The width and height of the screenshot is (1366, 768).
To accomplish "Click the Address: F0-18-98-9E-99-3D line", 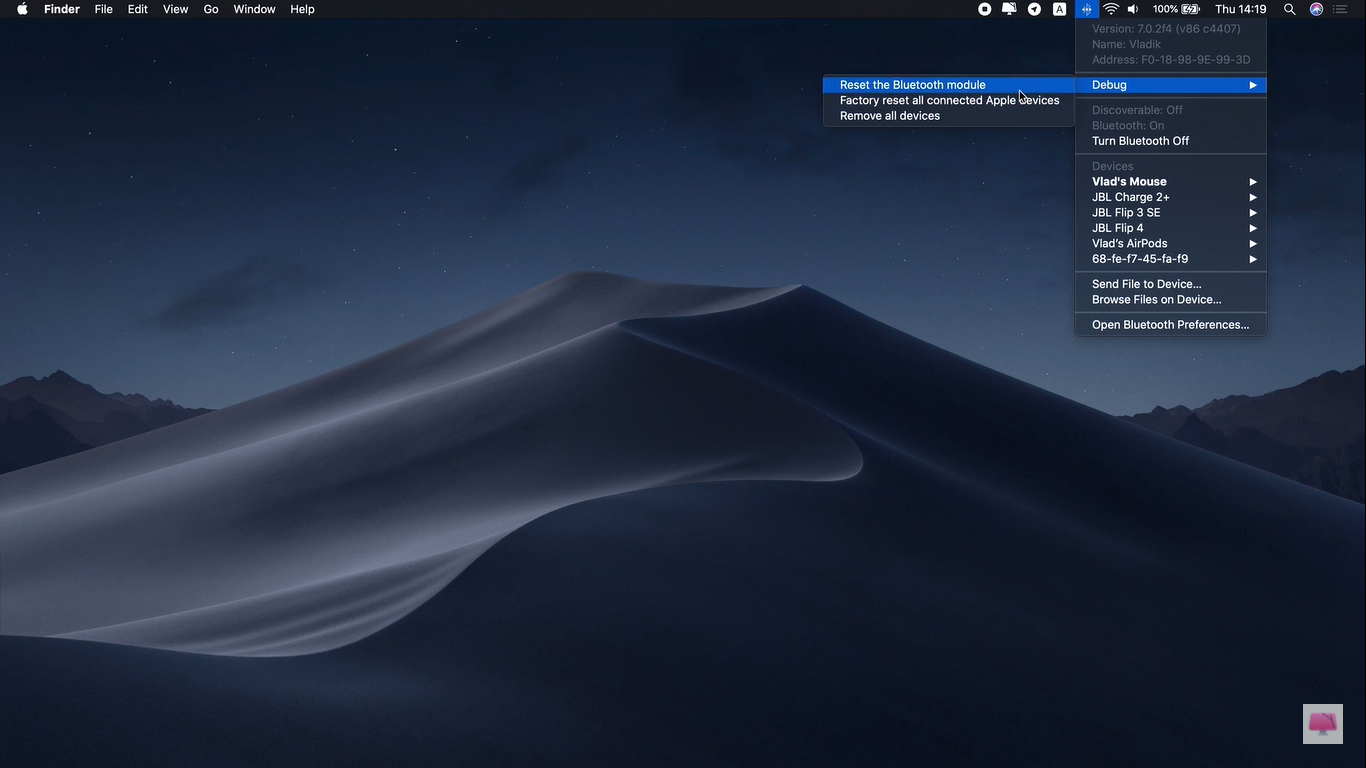I will click(x=1171, y=60).
